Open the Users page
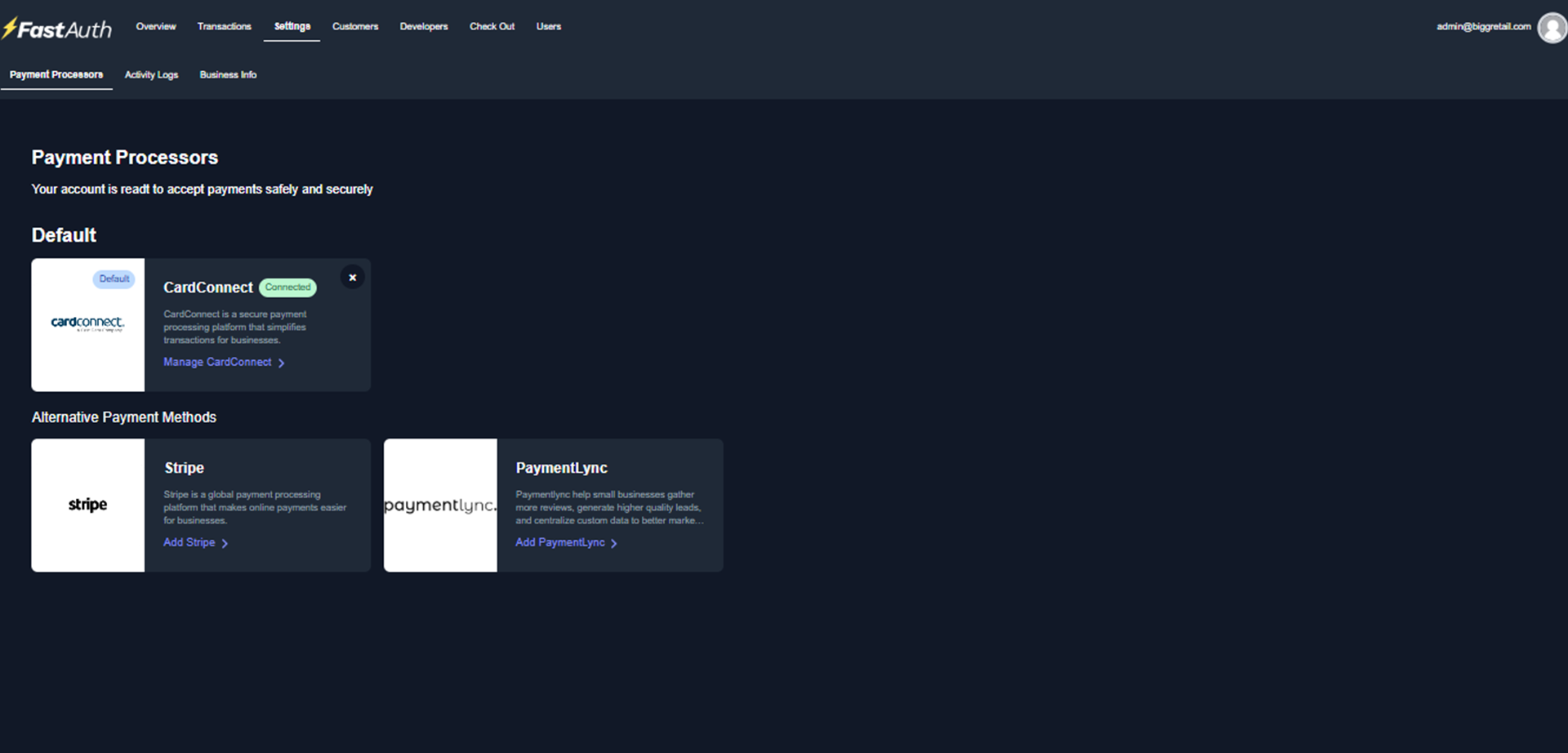The width and height of the screenshot is (1568, 753). [549, 26]
